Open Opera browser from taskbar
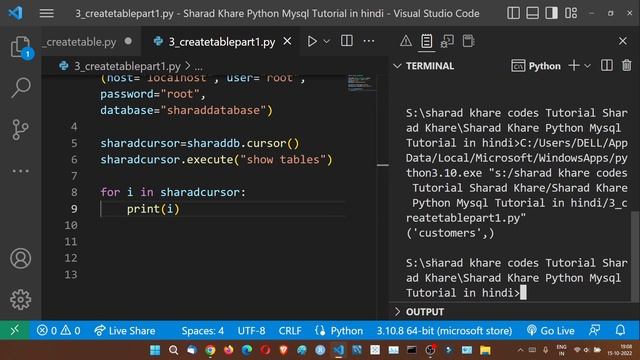The image size is (640, 360). (265, 350)
